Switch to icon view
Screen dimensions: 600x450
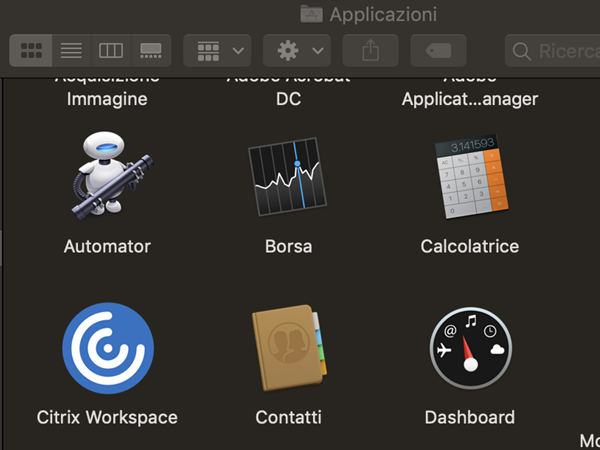coord(31,51)
